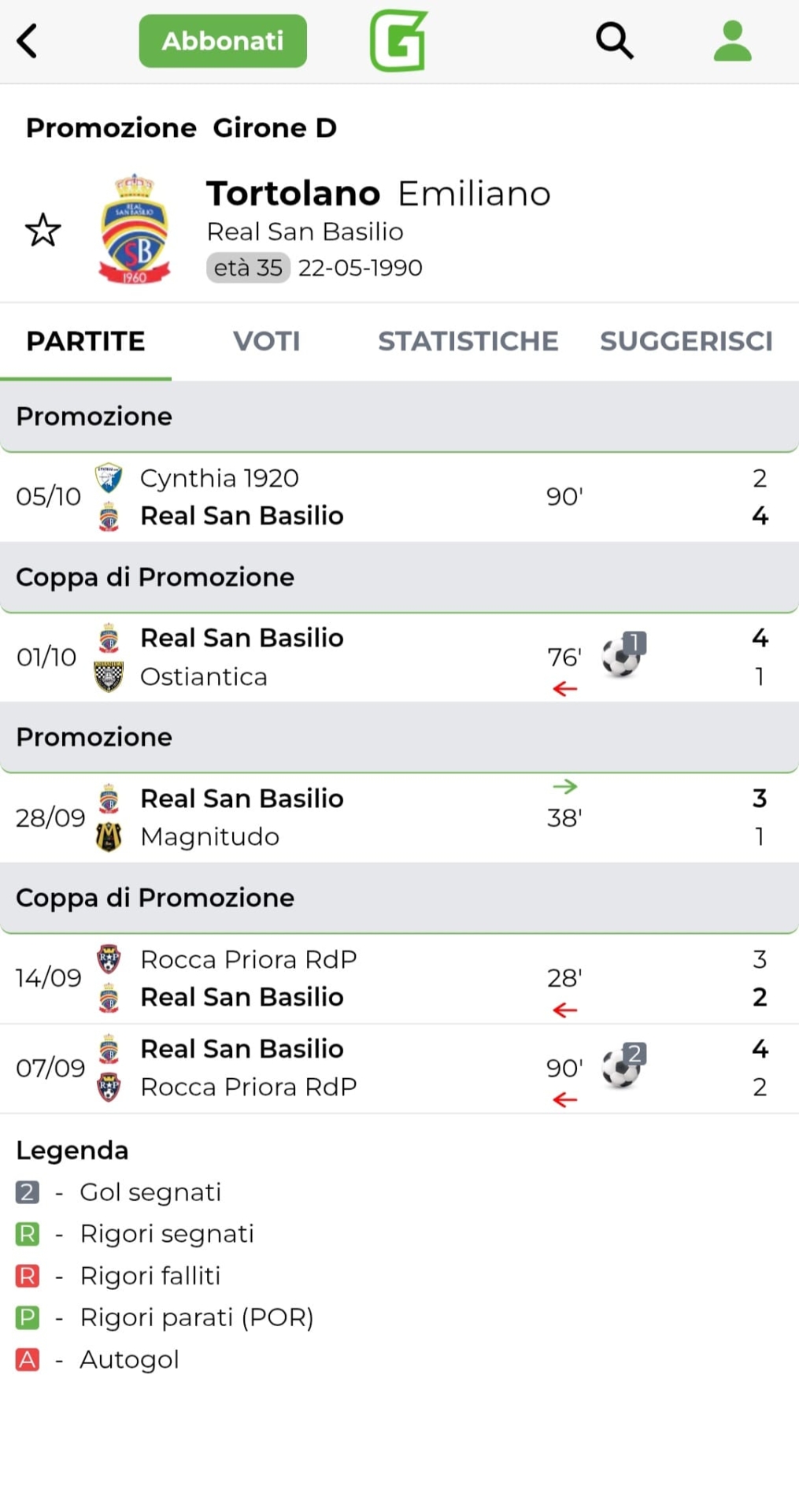Tap the goal ball icon for the Ostiantica match
The image size is (799, 1512).
click(622, 656)
